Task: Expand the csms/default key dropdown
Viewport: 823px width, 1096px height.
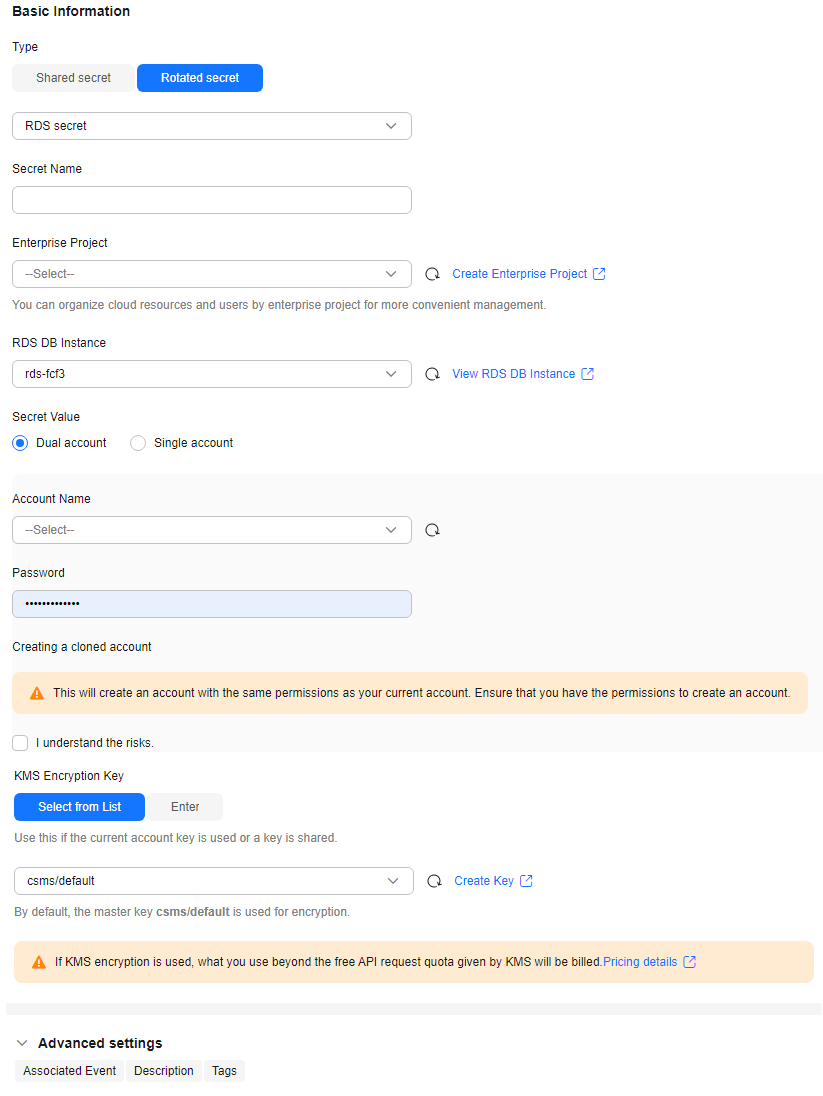Action: (213, 881)
